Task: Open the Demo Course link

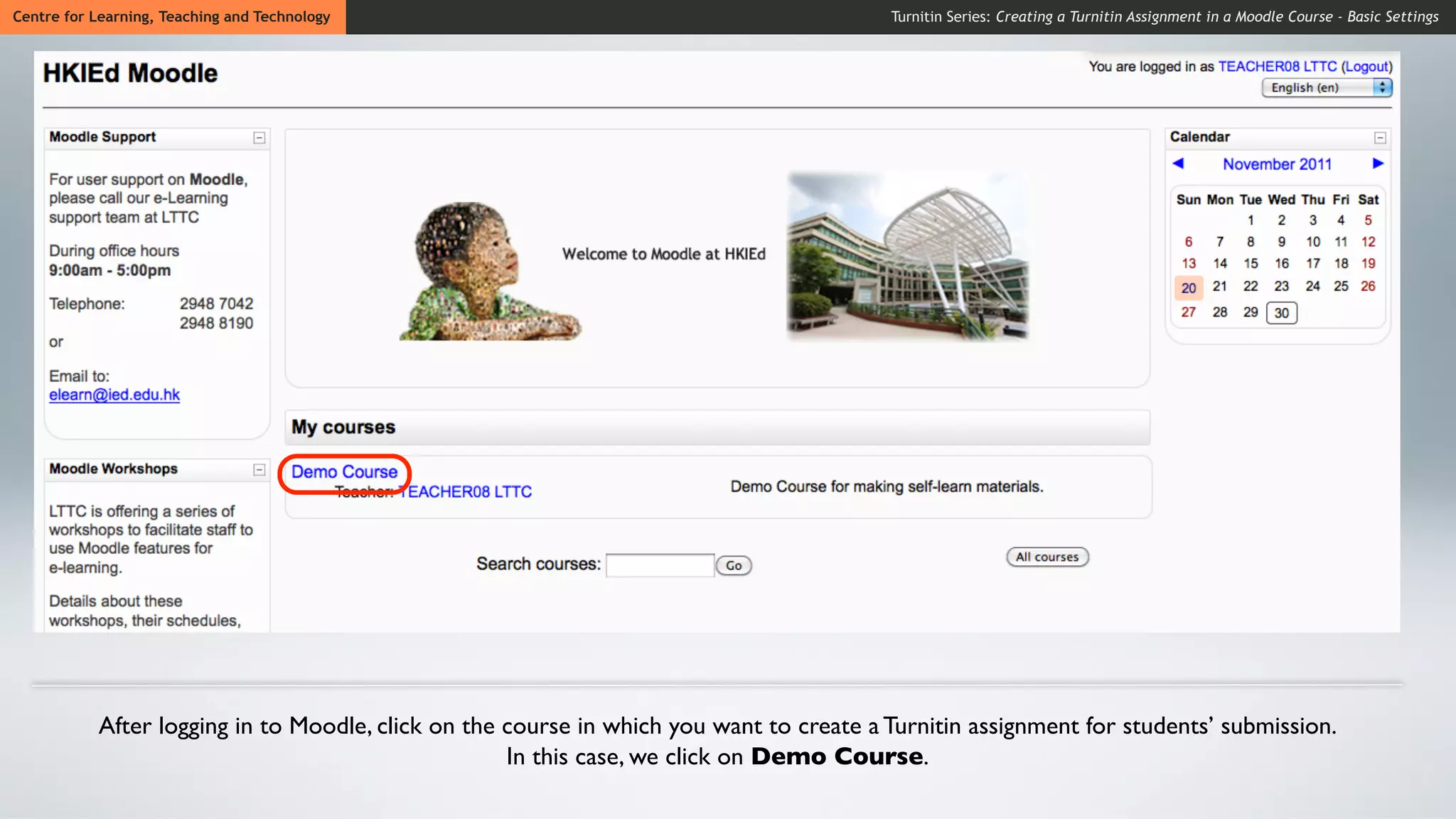Action: click(344, 472)
